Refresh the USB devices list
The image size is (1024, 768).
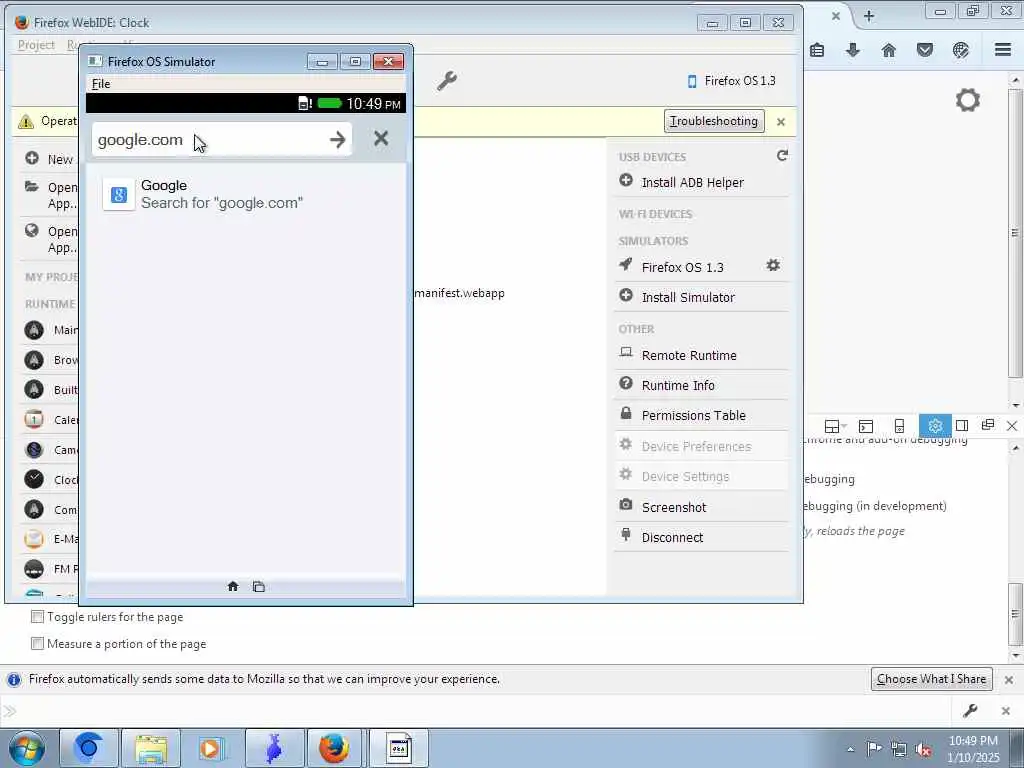tap(782, 155)
